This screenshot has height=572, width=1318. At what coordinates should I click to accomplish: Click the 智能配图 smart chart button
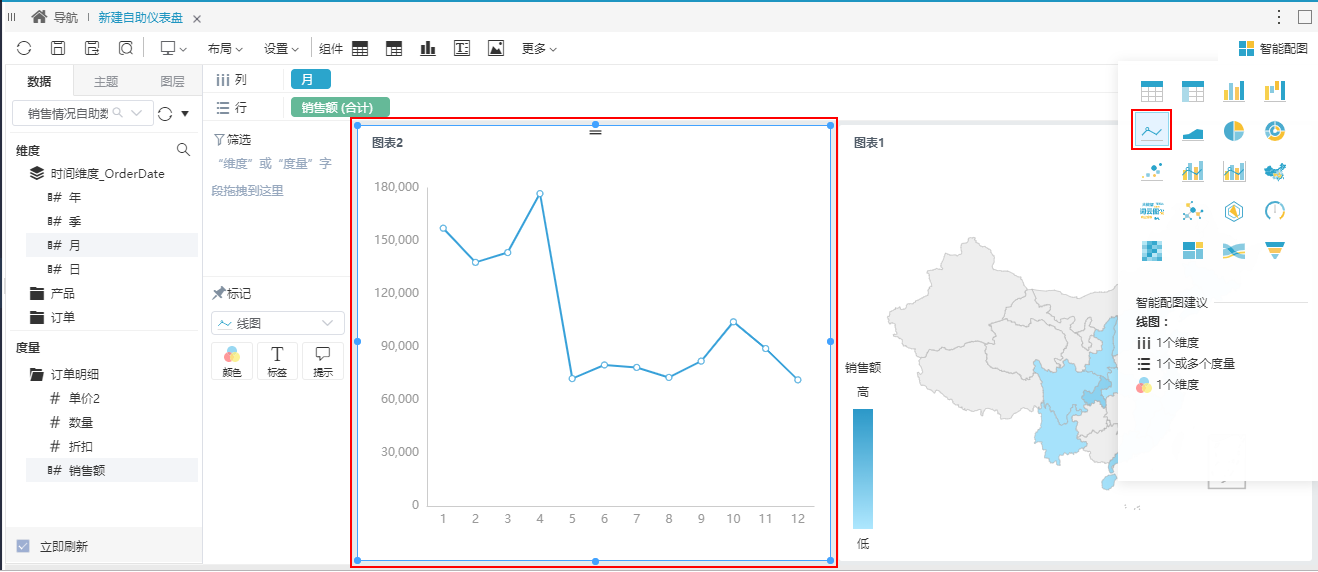[1273, 48]
